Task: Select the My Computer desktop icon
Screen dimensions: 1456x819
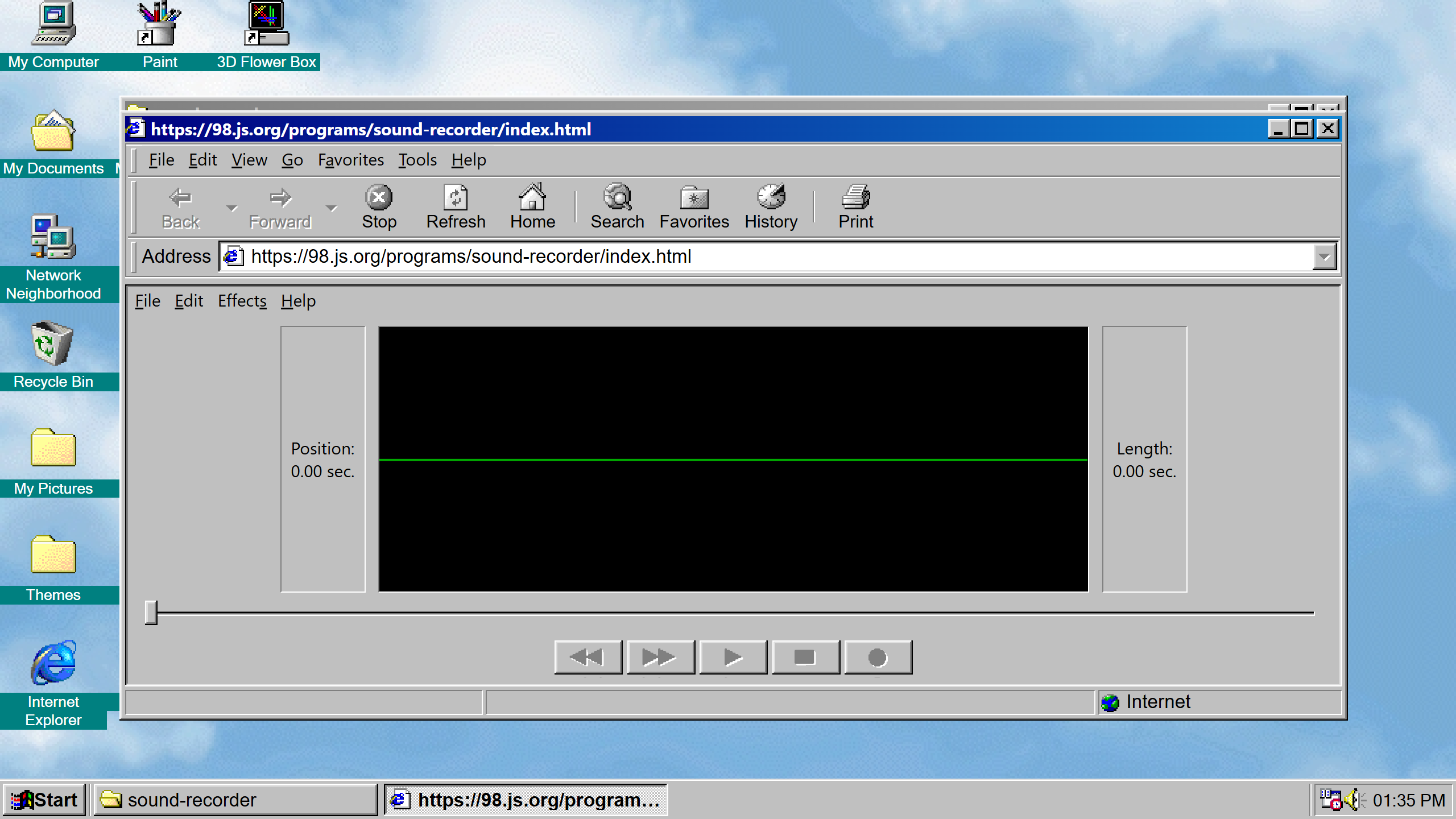Action: [53, 35]
